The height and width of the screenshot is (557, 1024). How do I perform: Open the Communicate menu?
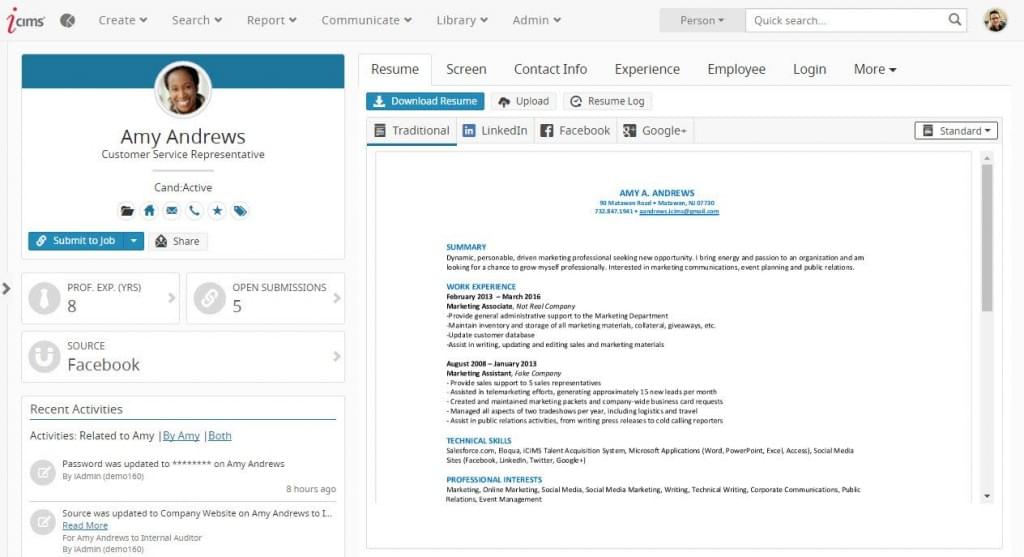[366, 20]
